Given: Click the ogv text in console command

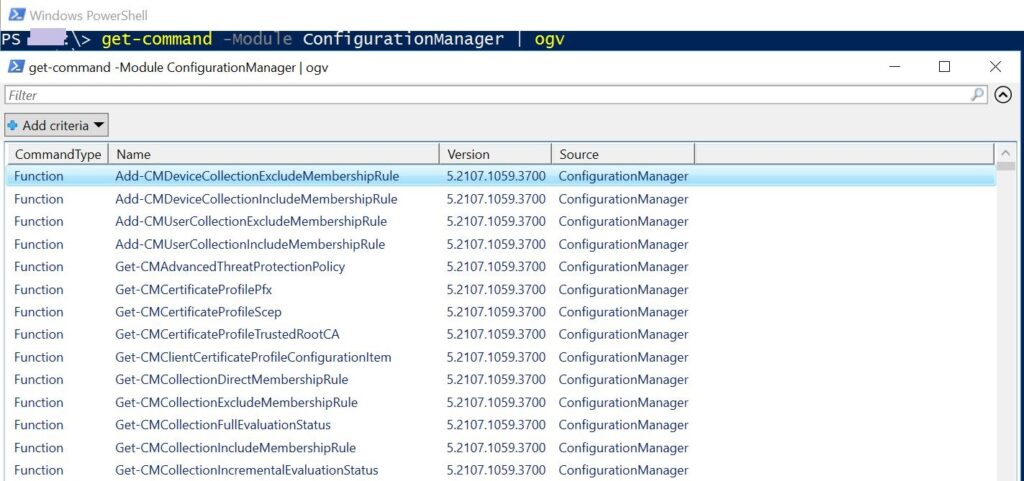Looking at the screenshot, I should [x=549, y=40].
